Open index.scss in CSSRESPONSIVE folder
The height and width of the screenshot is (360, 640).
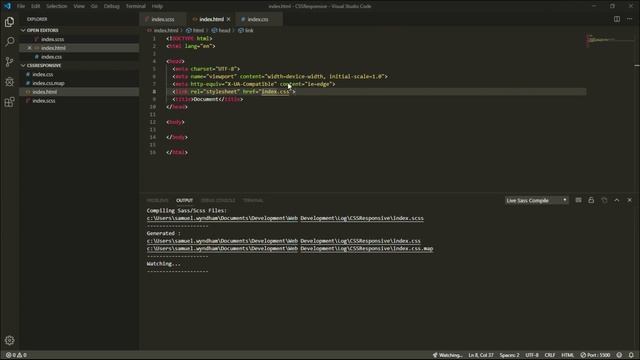[79, 100]
